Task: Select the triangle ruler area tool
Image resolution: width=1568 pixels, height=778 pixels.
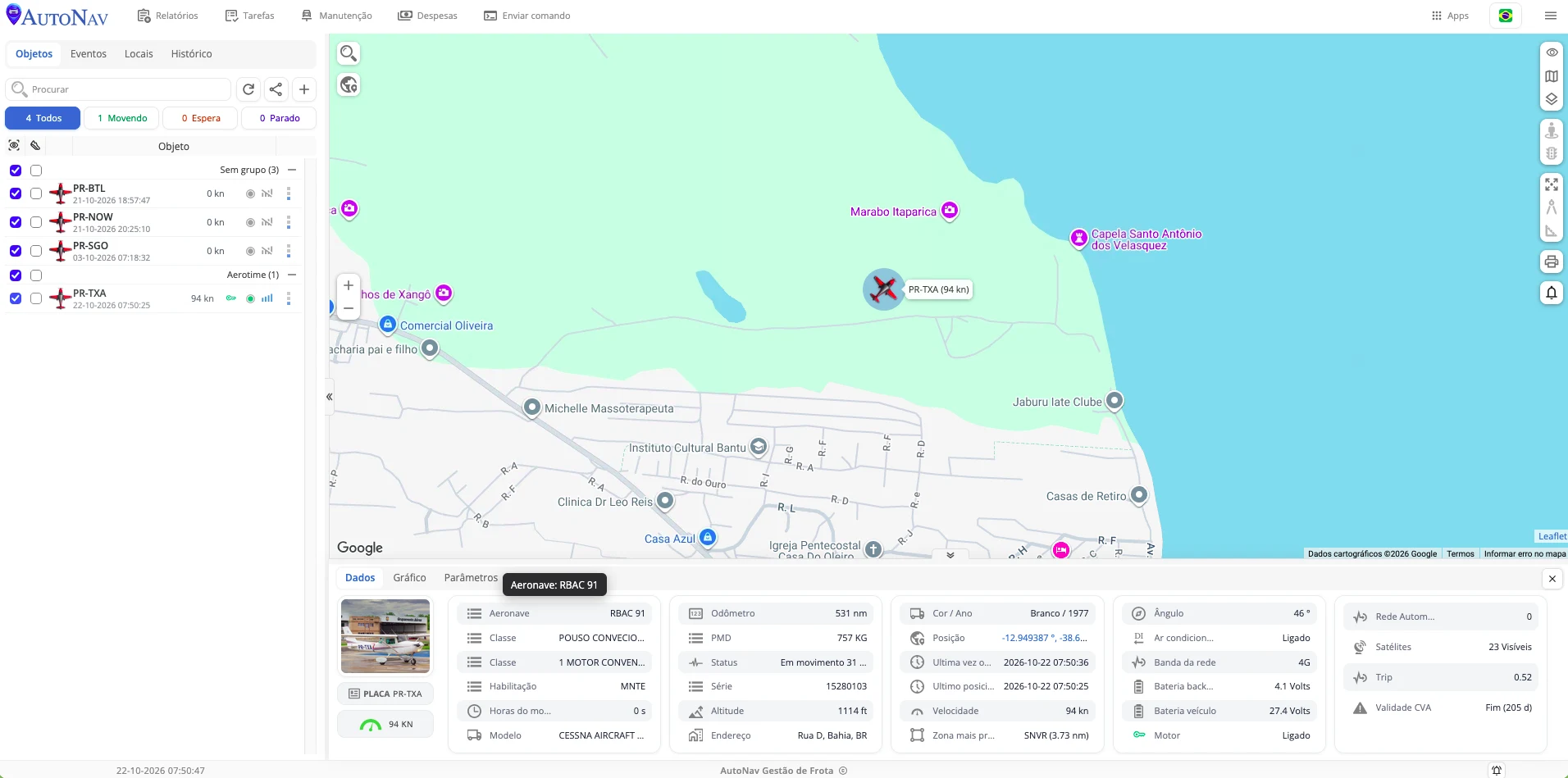Action: click(1552, 231)
